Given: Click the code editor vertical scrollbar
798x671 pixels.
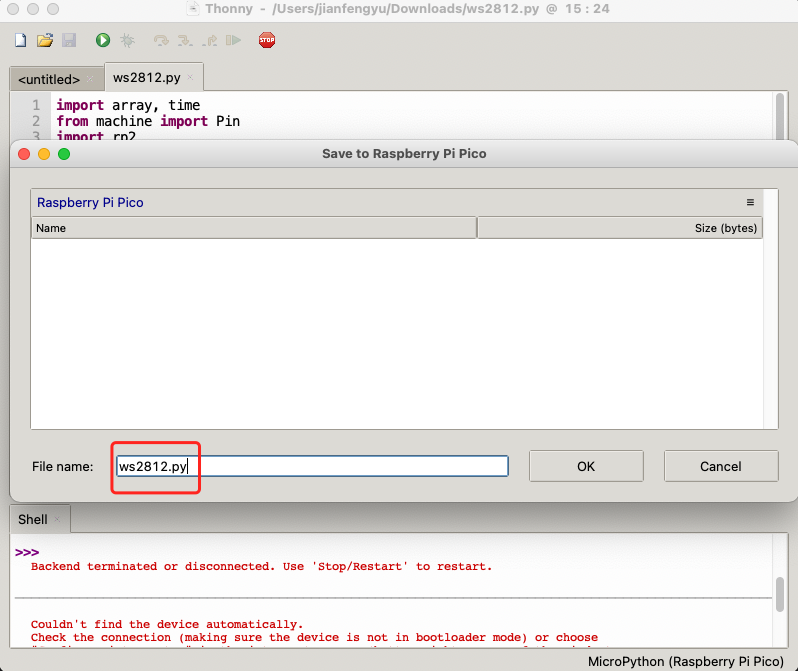Looking at the screenshot, I should [x=780, y=116].
